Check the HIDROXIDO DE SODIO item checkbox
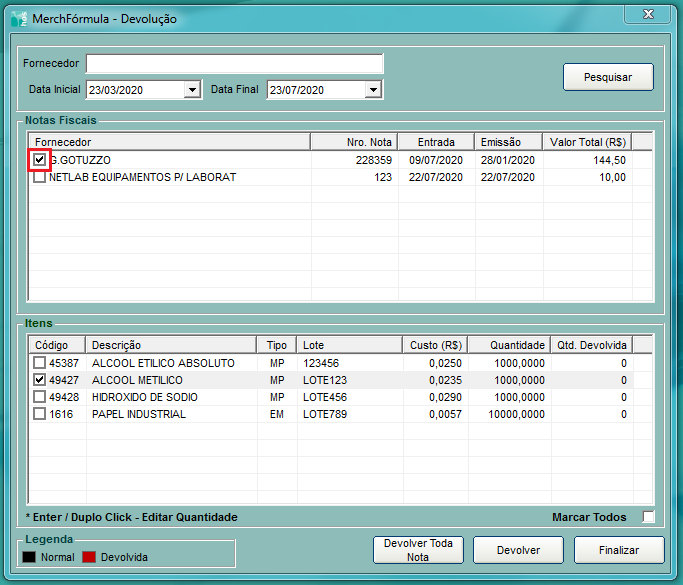Viewport: 683px width, 585px height. point(39,397)
